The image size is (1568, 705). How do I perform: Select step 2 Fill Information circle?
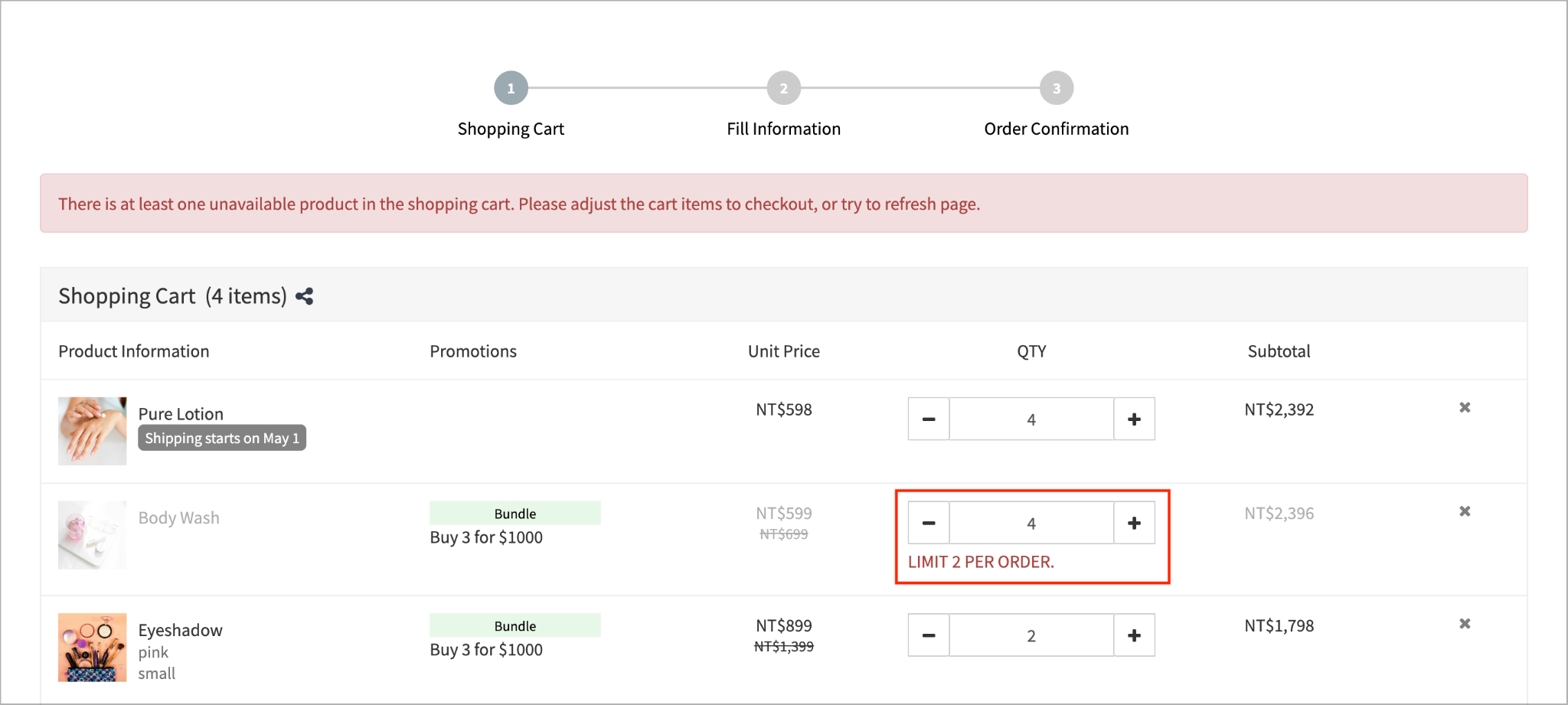coord(784,88)
